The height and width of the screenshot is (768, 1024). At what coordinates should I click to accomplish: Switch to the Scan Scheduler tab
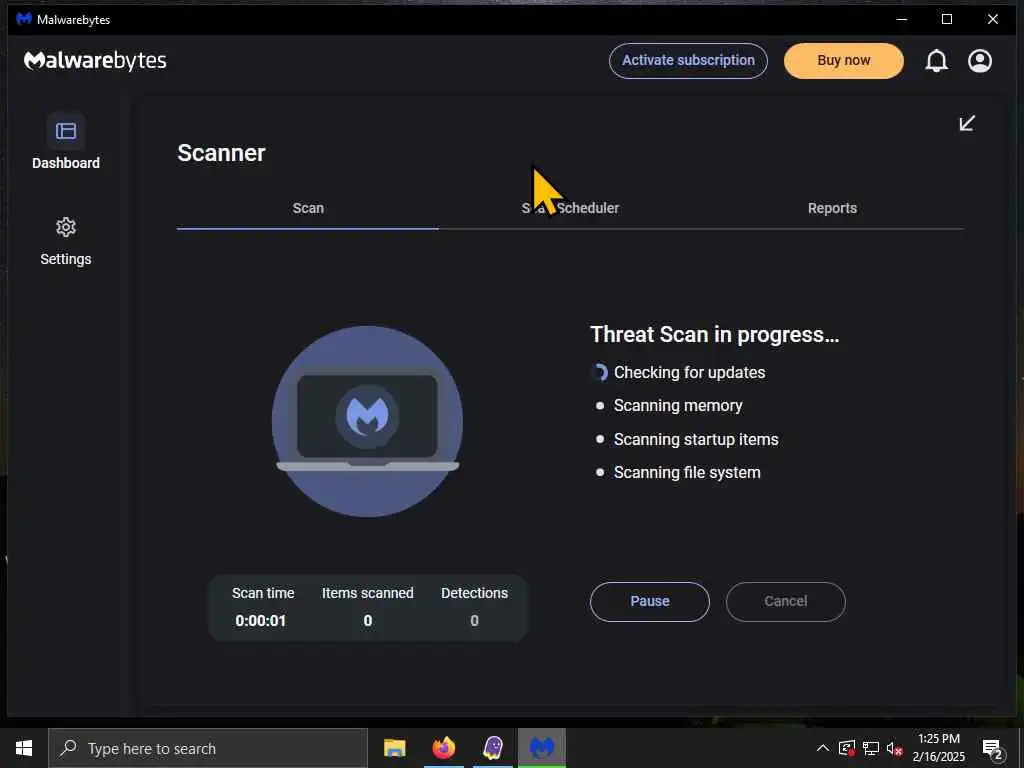point(570,208)
